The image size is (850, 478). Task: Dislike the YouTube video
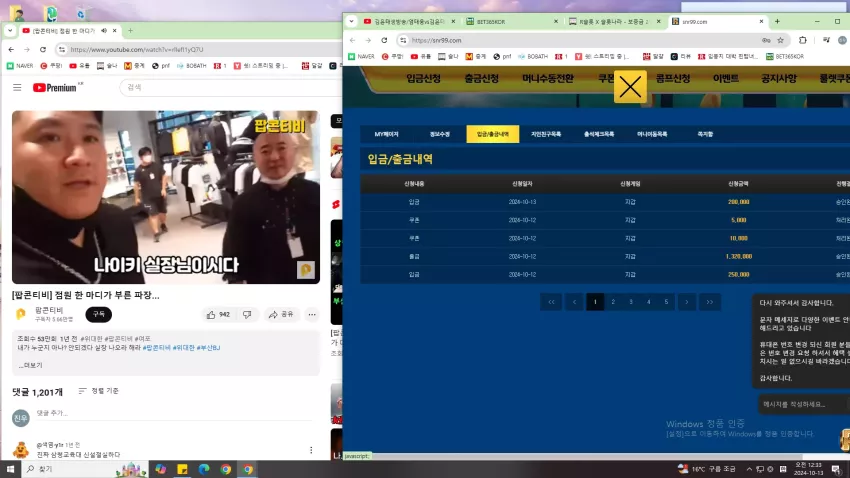click(x=247, y=314)
